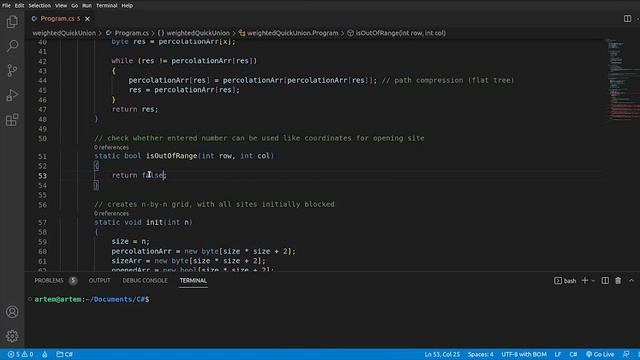Open the Terminal menu

(107, 6)
